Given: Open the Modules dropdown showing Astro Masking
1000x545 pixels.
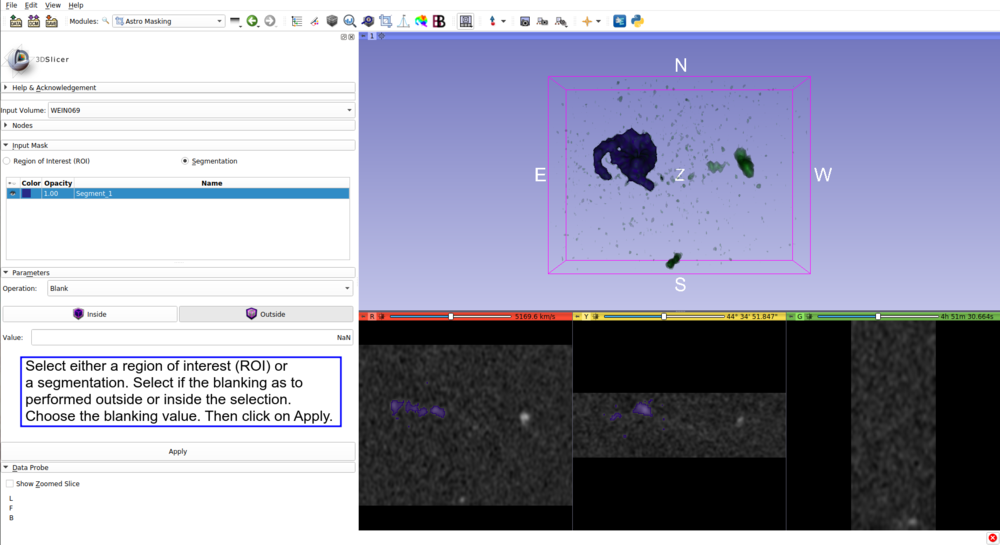Looking at the screenshot, I should 169,21.
